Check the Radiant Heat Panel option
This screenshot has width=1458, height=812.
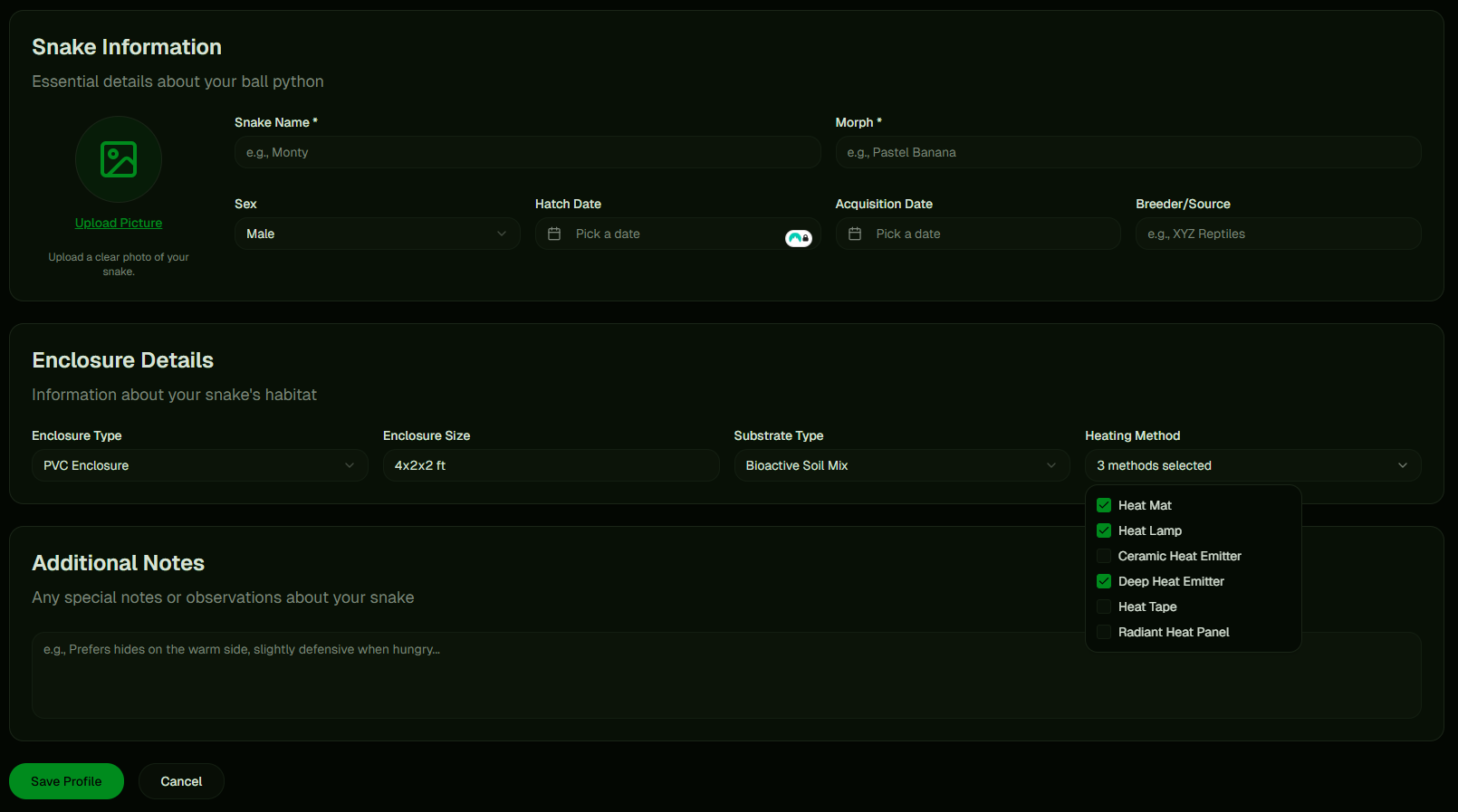[1104, 632]
